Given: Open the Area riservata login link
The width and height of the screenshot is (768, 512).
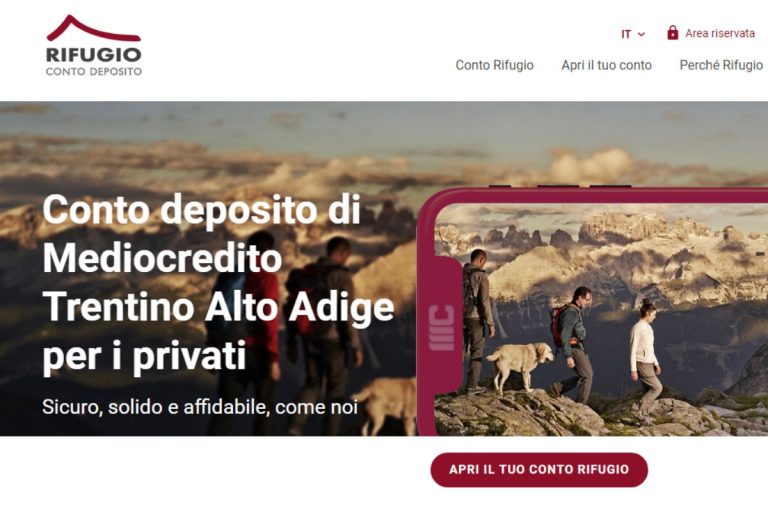Looking at the screenshot, I should [x=720, y=33].
